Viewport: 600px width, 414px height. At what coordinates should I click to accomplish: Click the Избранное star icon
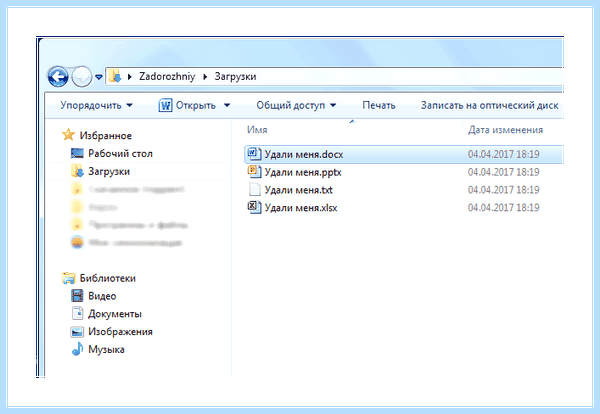pyautogui.click(x=68, y=135)
